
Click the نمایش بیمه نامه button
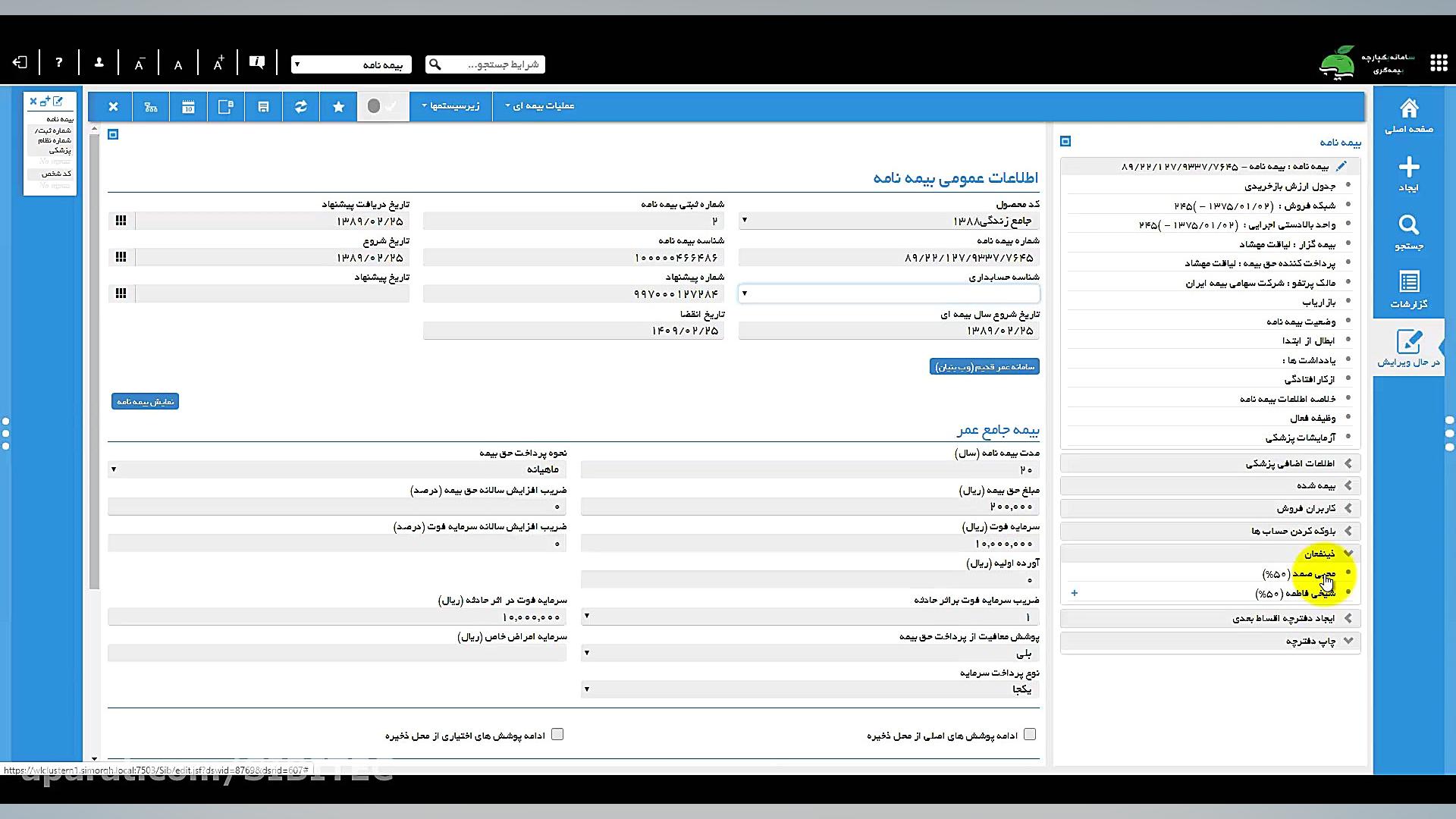pyautogui.click(x=145, y=401)
